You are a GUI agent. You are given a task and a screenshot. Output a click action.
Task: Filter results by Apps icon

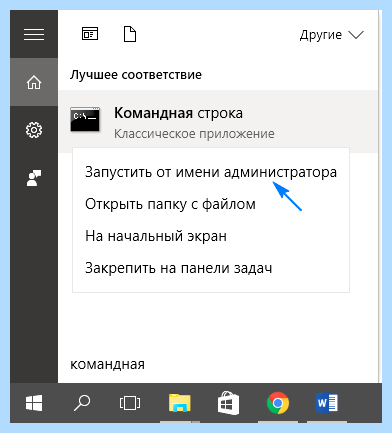pyautogui.click(x=90, y=34)
